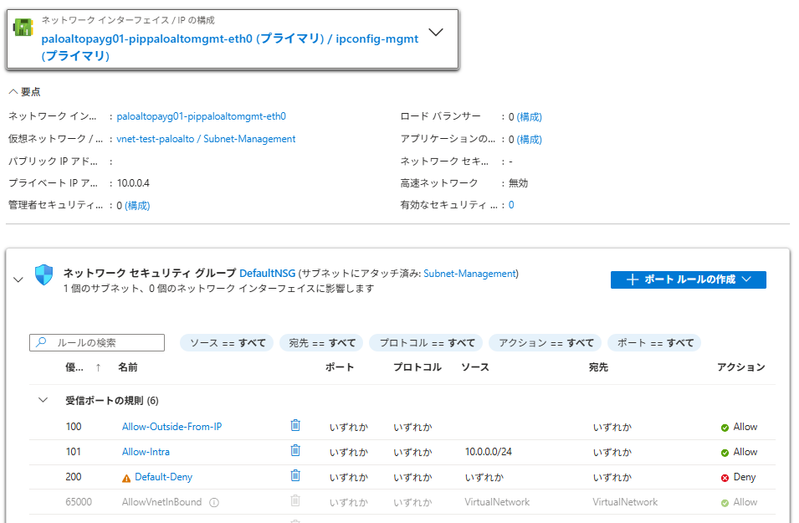
Task: Open the ソース == すべて filter
Action: click(227, 343)
